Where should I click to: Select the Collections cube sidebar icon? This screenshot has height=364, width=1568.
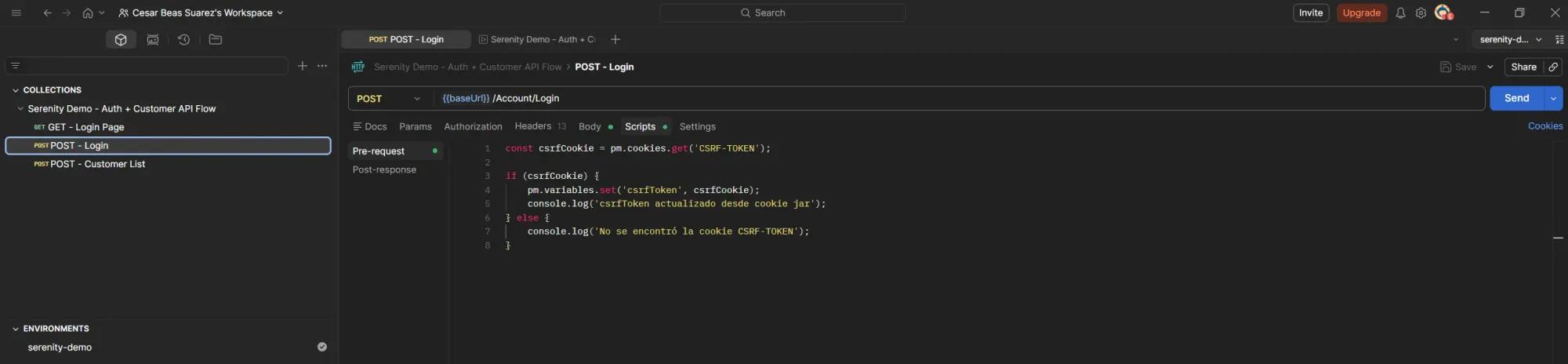pos(121,39)
